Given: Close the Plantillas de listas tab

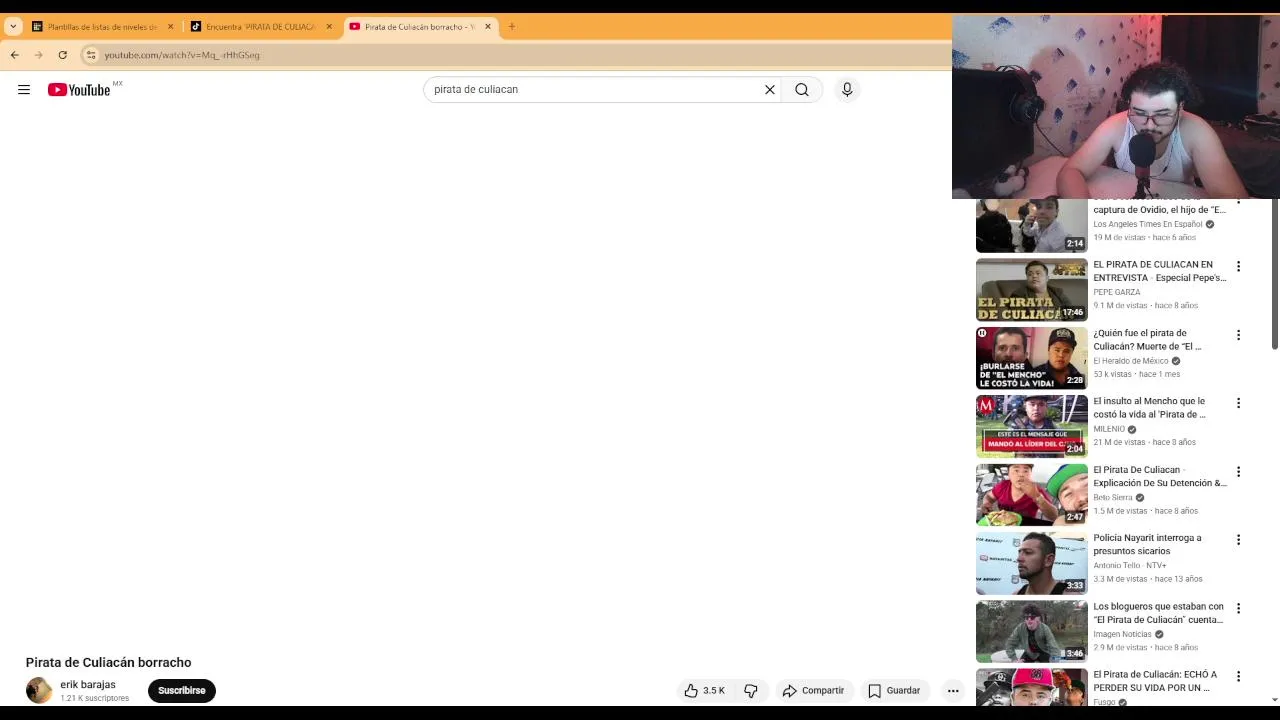Looking at the screenshot, I should click(x=171, y=27).
